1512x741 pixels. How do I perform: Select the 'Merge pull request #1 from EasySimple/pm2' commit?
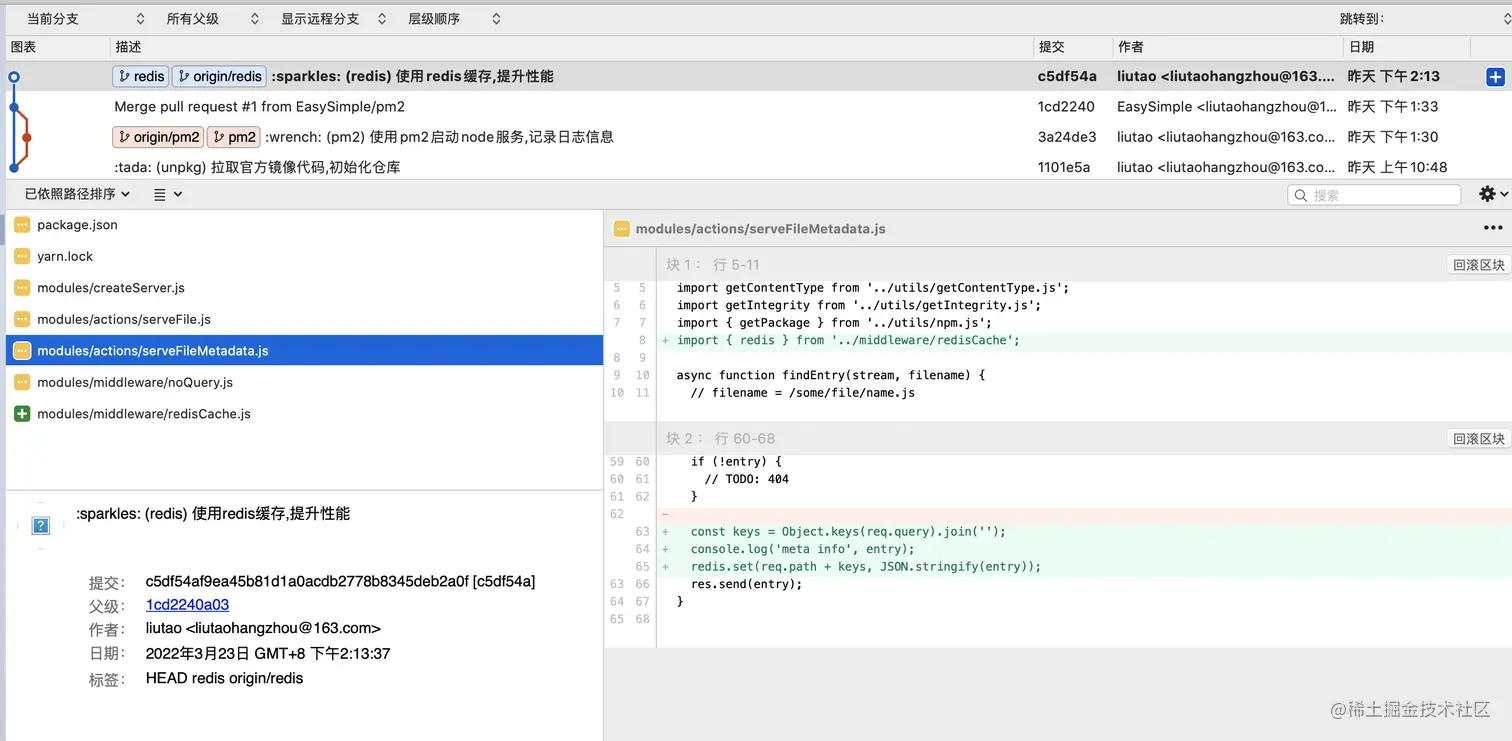pos(260,107)
